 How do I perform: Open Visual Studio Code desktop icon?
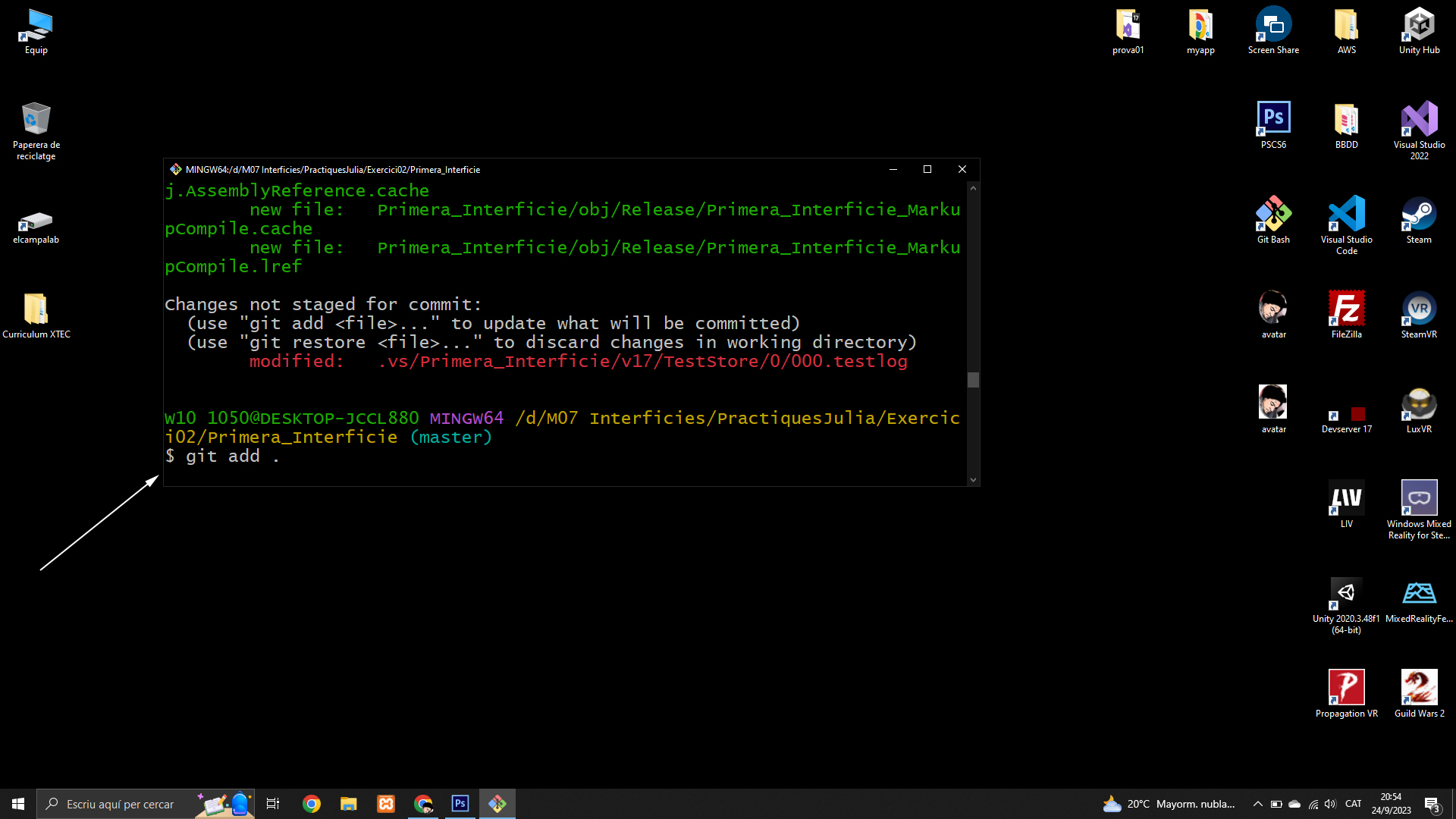click(x=1346, y=215)
